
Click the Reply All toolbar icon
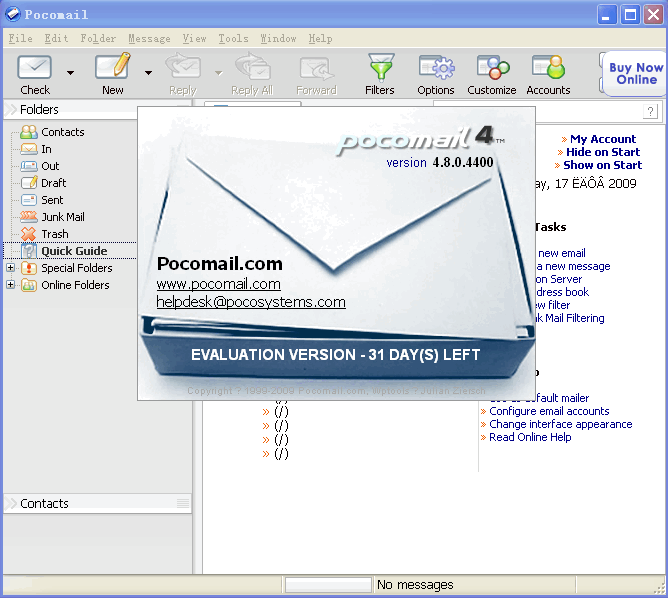coord(253,66)
